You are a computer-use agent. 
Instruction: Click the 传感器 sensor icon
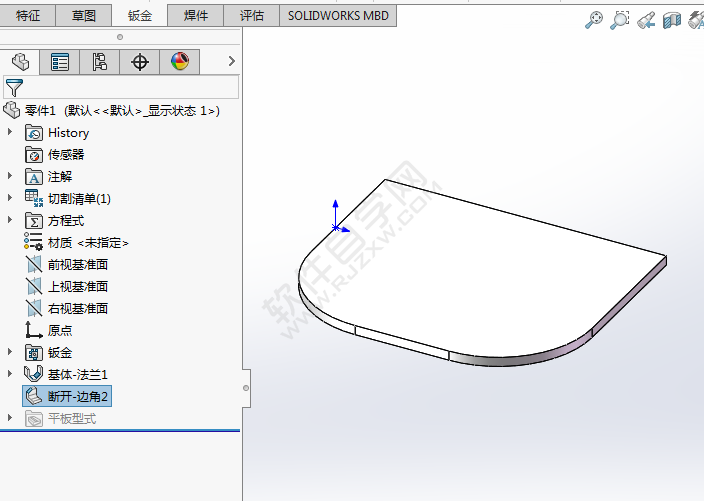point(34,155)
